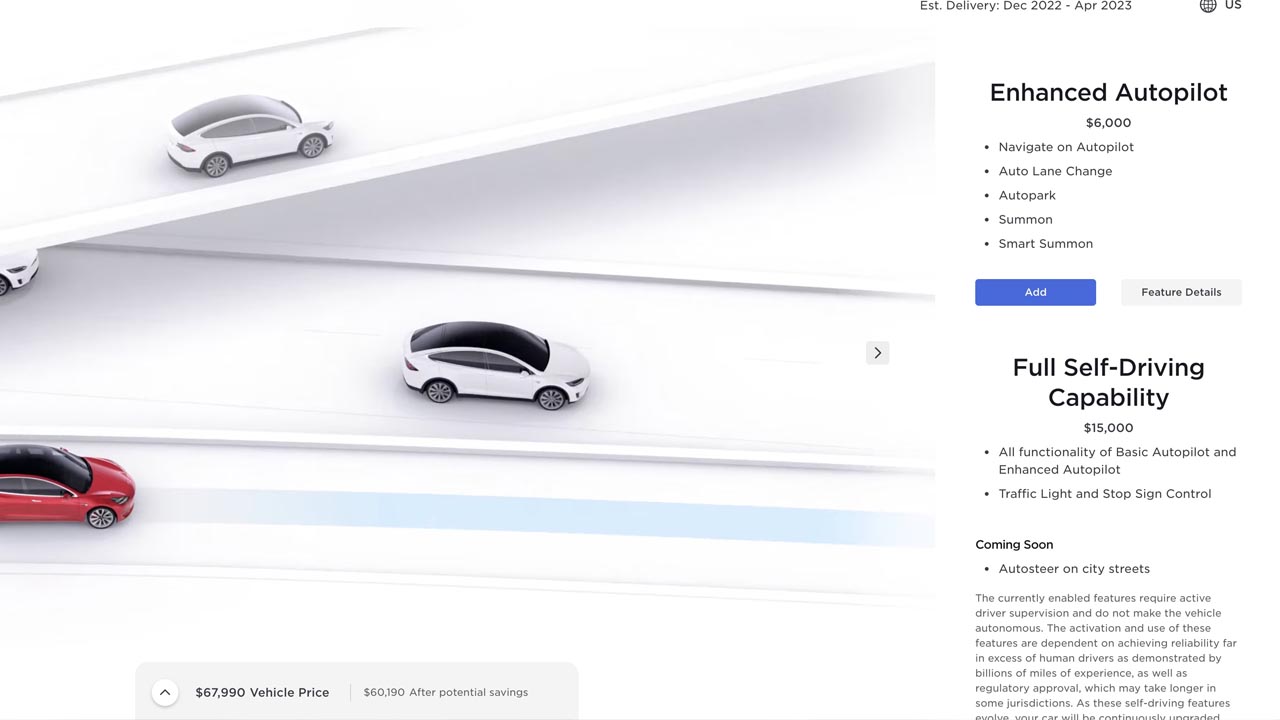Image resolution: width=1280 pixels, height=720 pixels.
Task: Select the US region label
Action: pyautogui.click(x=1233, y=5)
